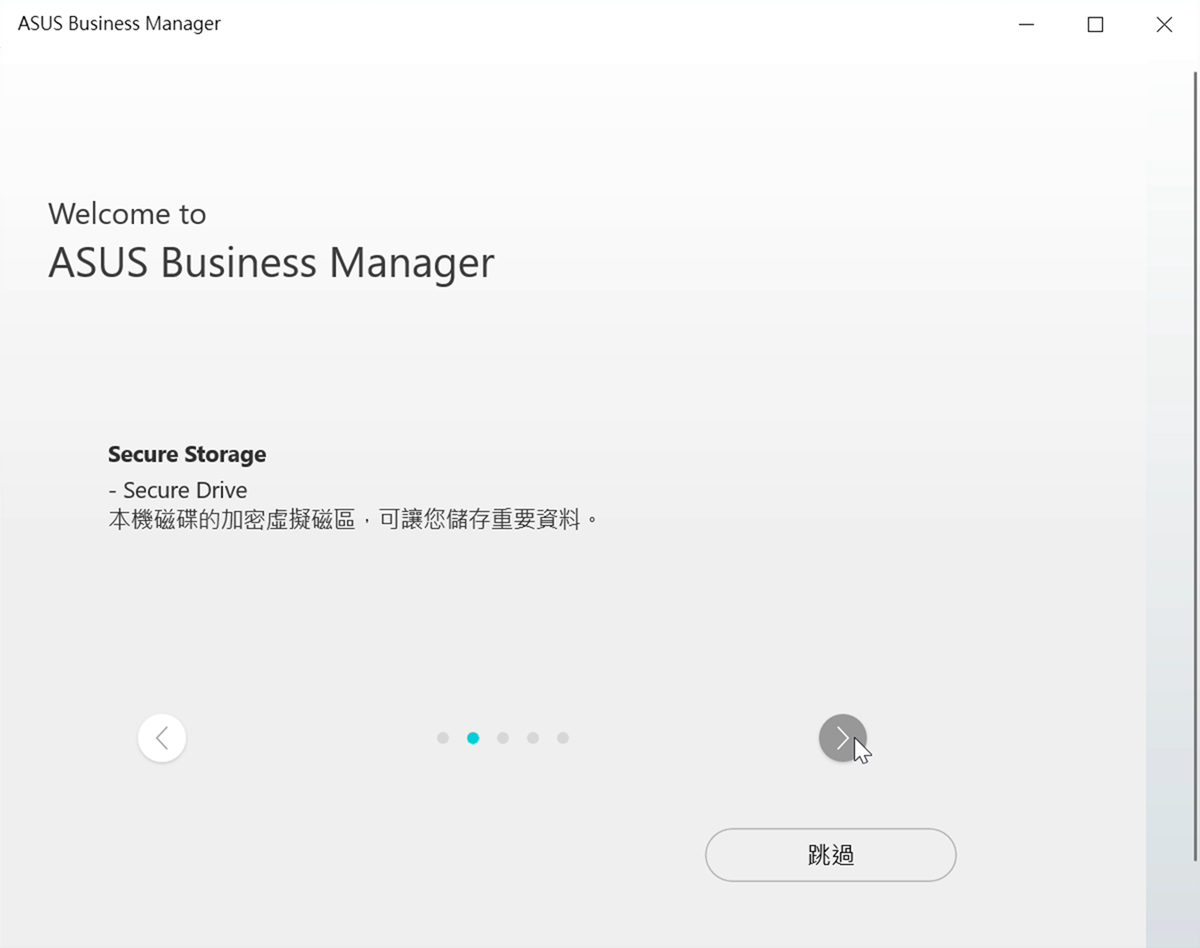This screenshot has height=948, width=1200.
Task: Click the window title in title bar
Action: tap(119, 24)
